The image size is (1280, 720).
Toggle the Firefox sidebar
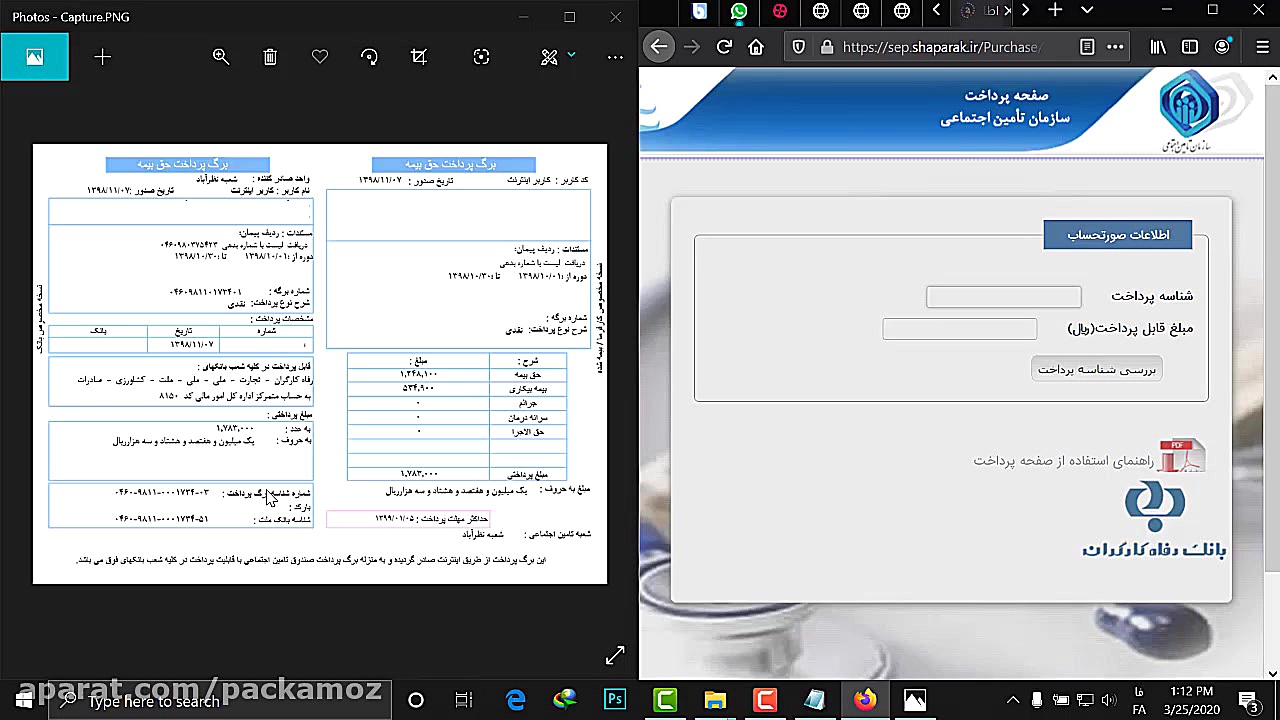[1190, 46]
